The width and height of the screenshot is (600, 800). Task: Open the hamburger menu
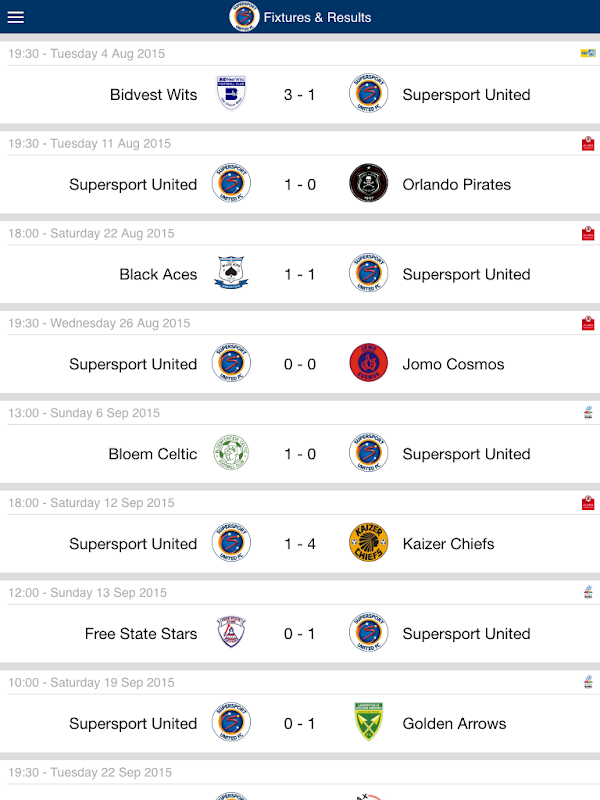tap(15, 17)
